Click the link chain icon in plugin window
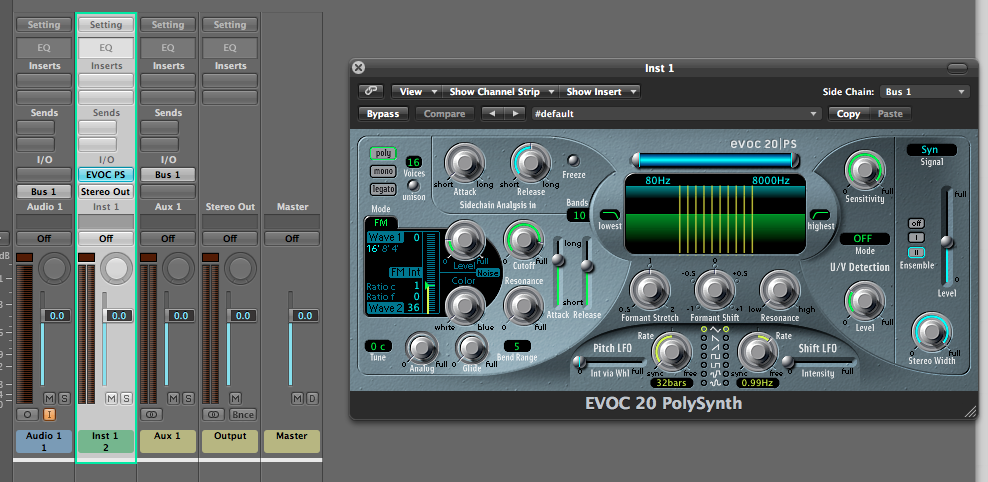The image size is (988, 482). (x=370, y=91)
